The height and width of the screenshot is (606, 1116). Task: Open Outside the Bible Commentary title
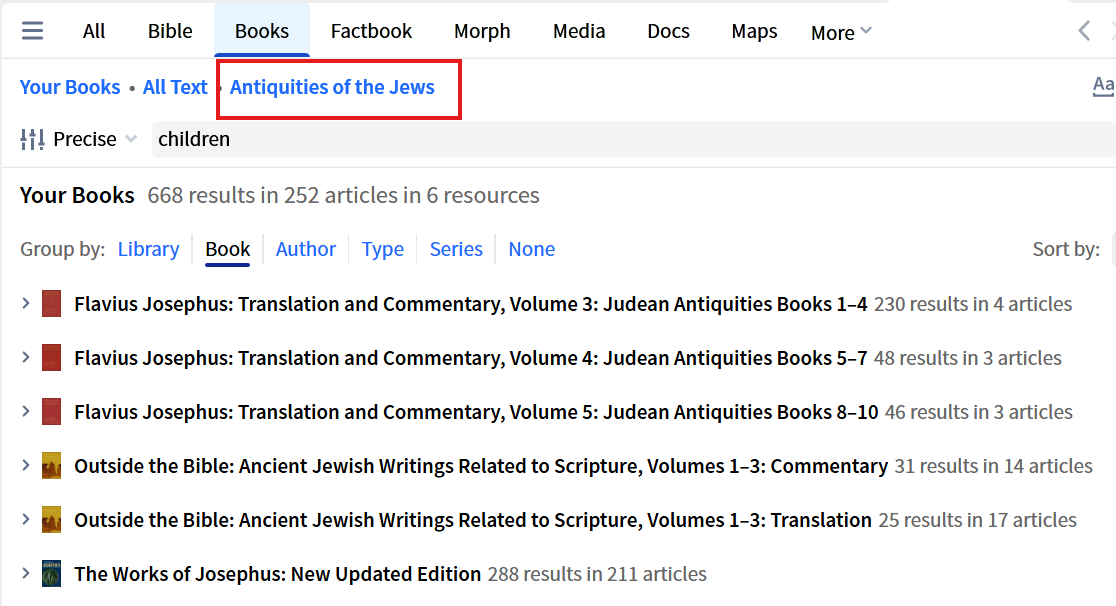click(481, 466)
